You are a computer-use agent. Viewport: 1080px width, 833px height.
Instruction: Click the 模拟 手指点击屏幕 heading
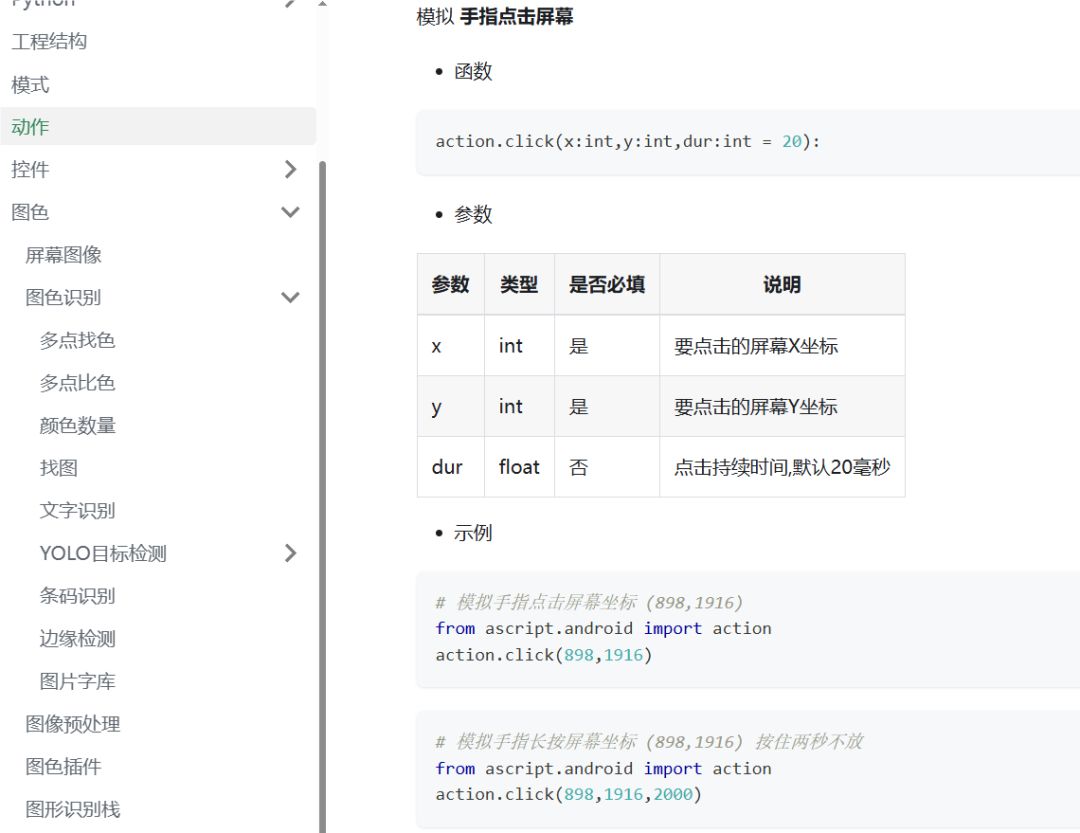tap(495, 17)
